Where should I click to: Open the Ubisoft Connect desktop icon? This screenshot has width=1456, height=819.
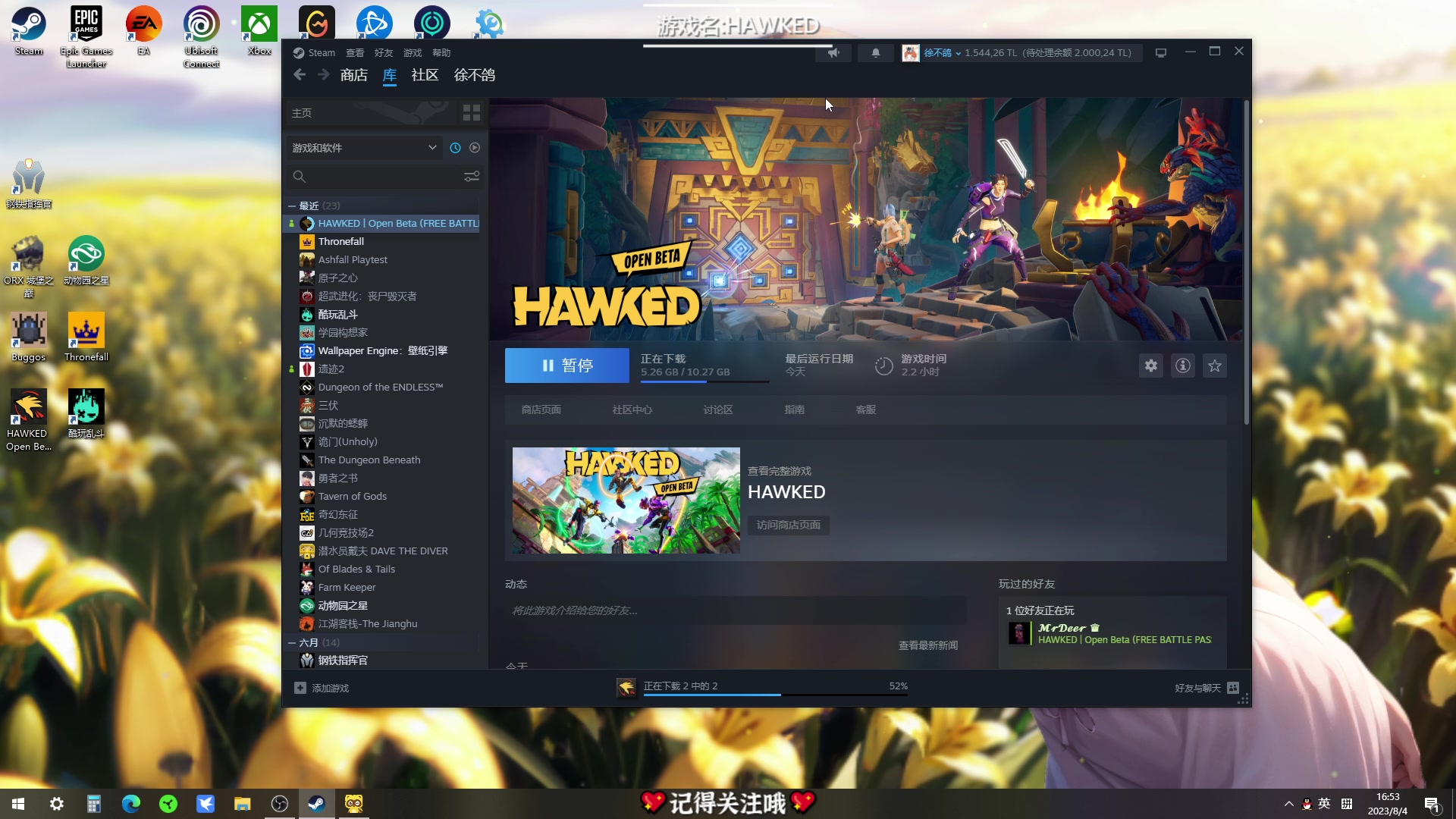201,36
